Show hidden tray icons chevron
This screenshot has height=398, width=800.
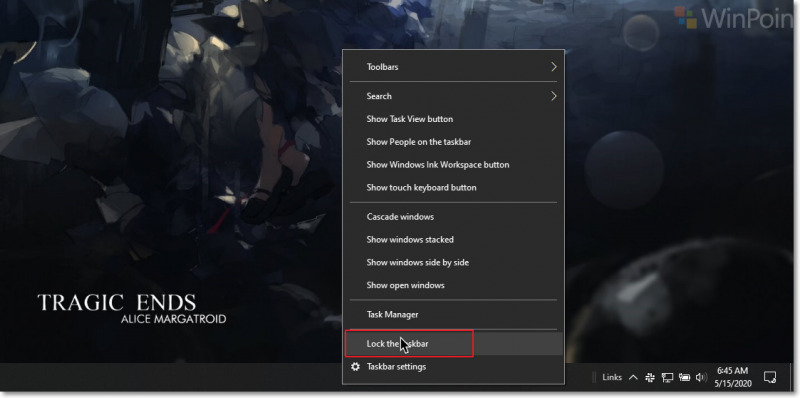click(633, 378)
